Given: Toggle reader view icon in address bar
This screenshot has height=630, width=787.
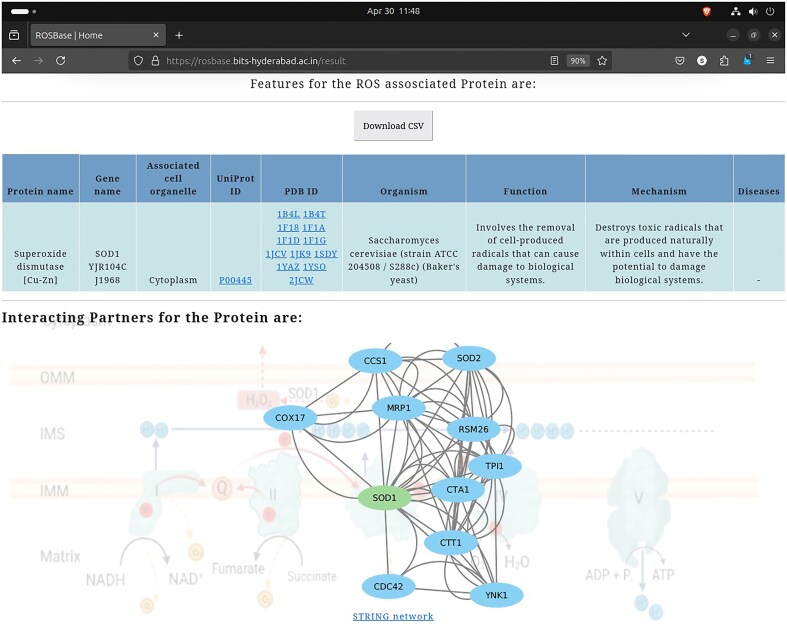Looking at the screenshot, I should [x=554, y=61].
